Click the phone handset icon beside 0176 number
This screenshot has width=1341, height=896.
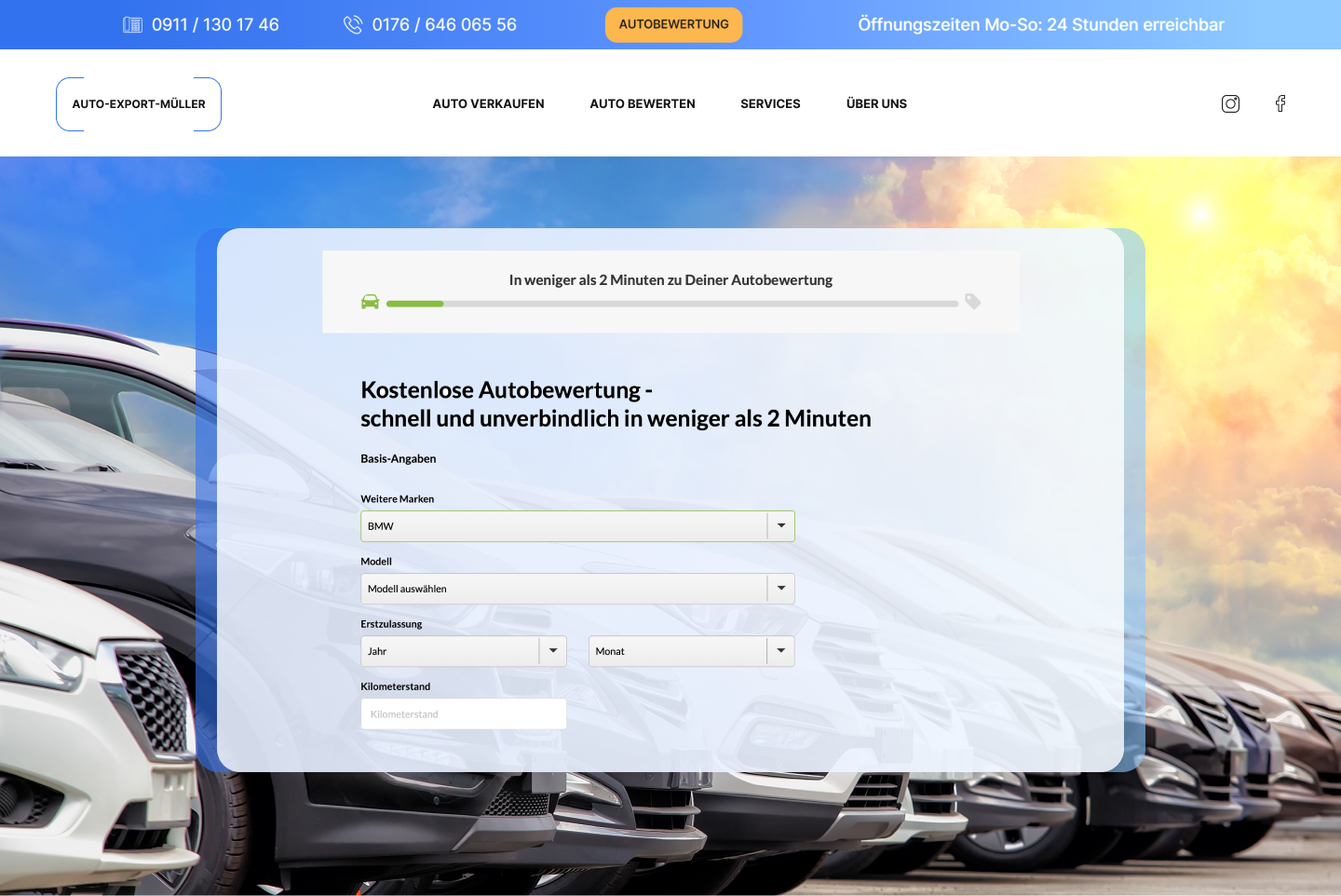[353, 24]
